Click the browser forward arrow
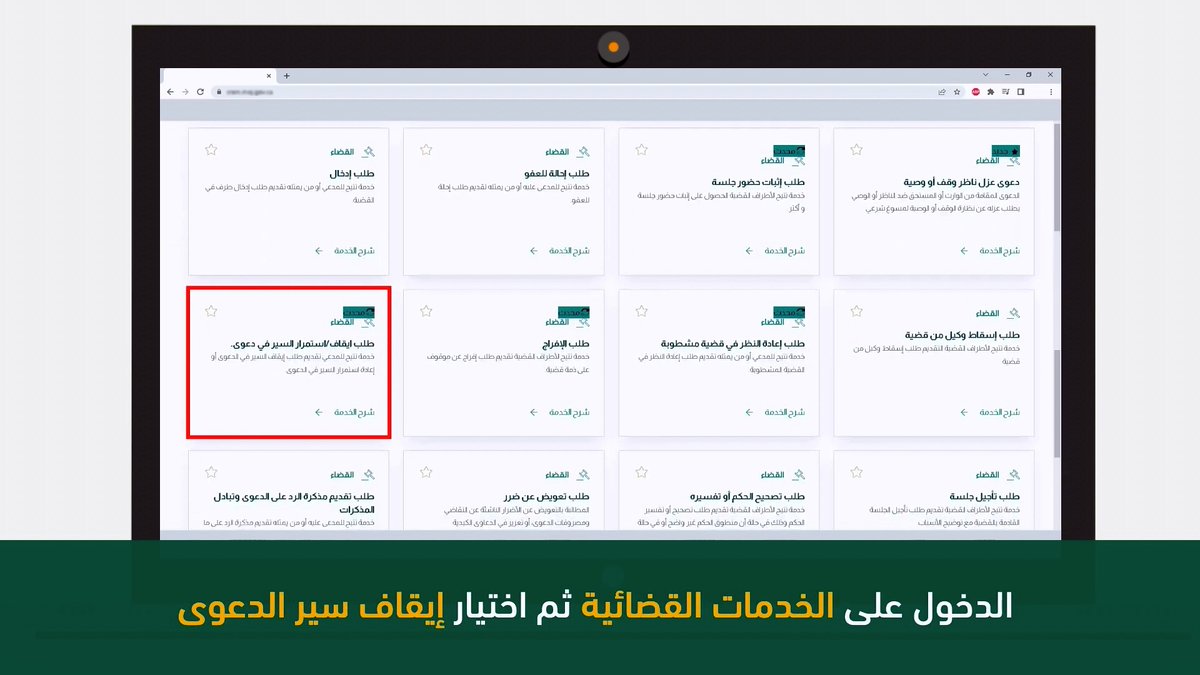This screenshot has width=1200, height=675. 185,91
